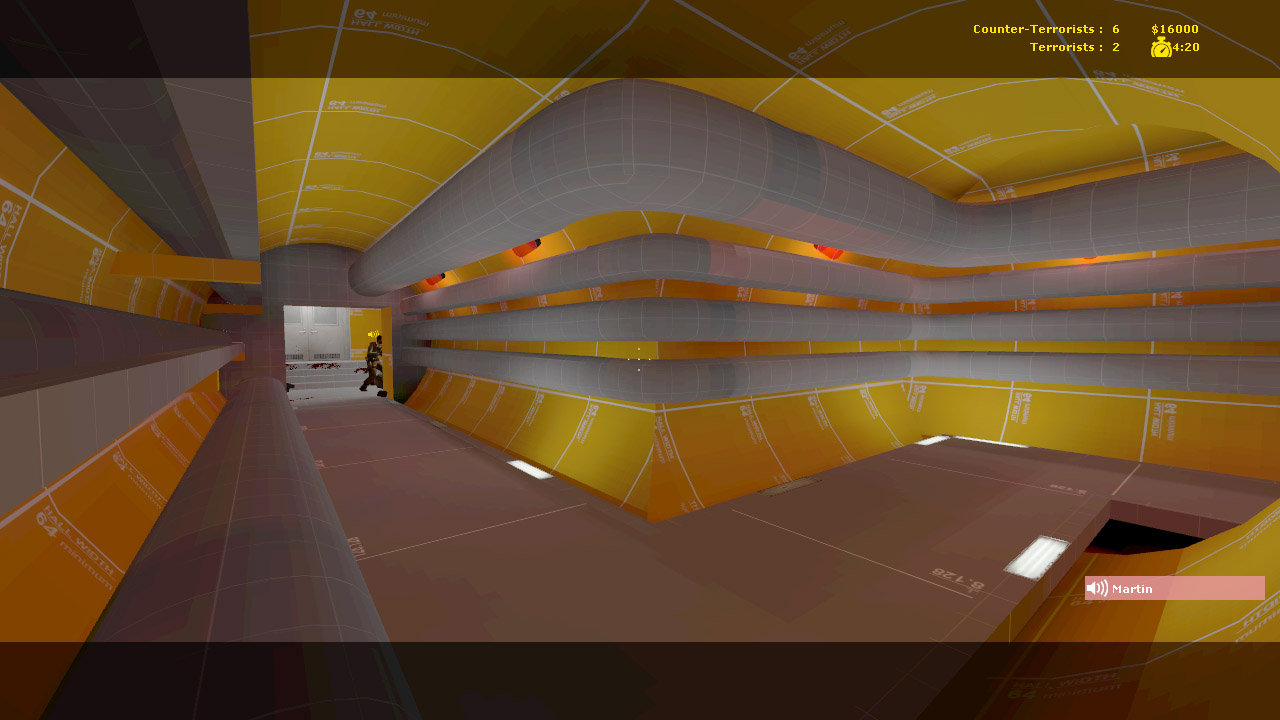Click the $16000 money display
1280x720 pixels.
click(1174, 30)
